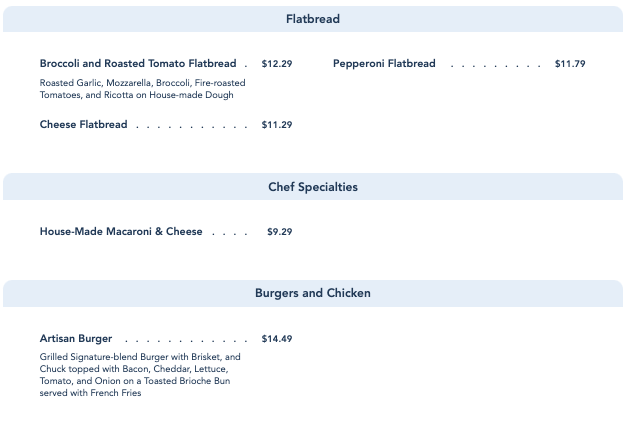Choose the Cheese Flatbread menu item
Viewport: 626px width, 424px height.
click(x=84, y=125)
